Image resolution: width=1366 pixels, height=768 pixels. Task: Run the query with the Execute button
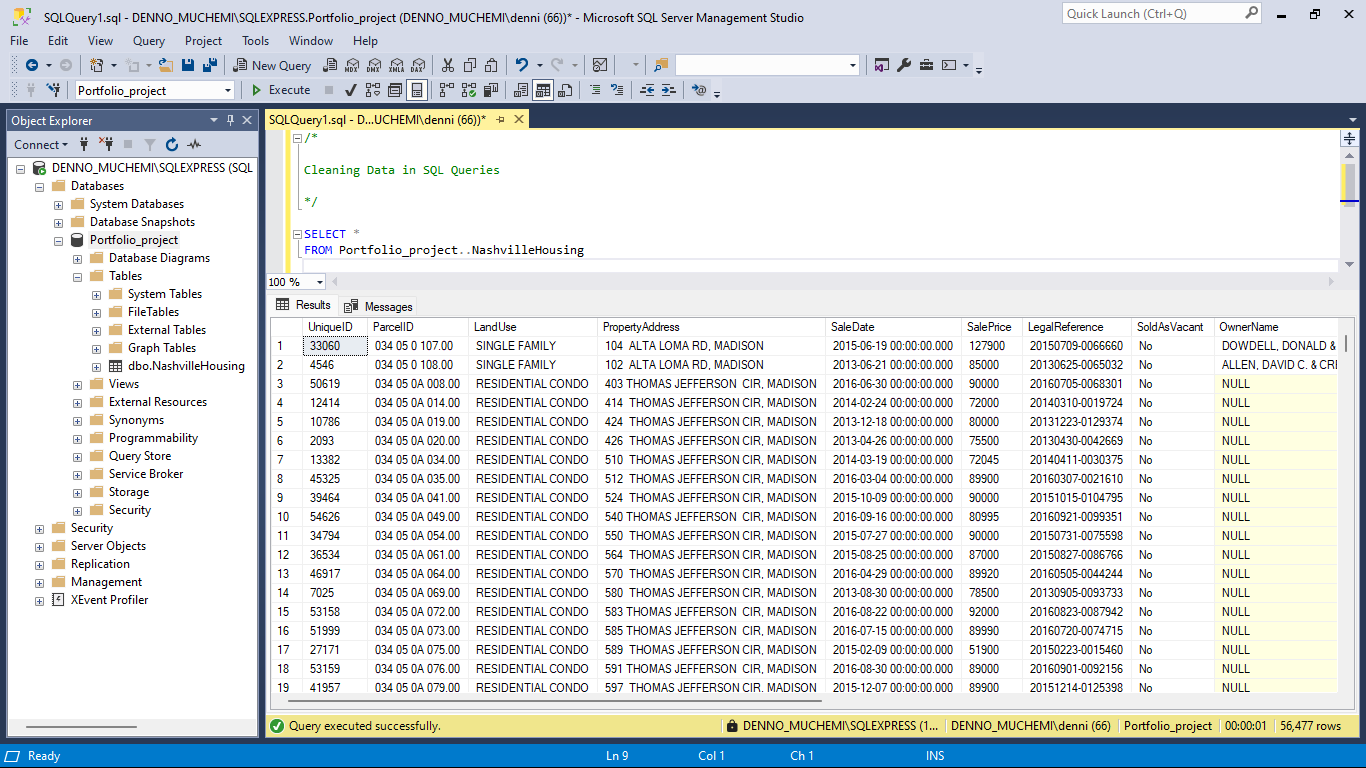click(x=279, y=90)
